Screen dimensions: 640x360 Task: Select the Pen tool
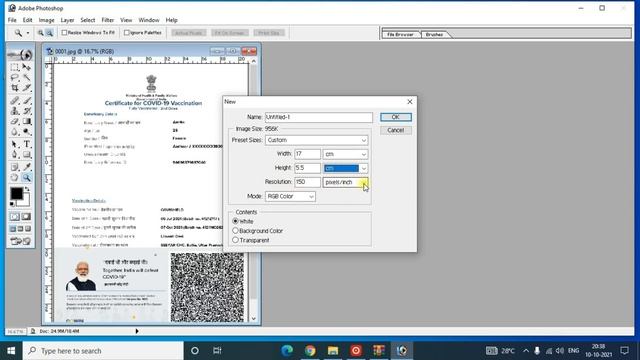tap(15, 155)
